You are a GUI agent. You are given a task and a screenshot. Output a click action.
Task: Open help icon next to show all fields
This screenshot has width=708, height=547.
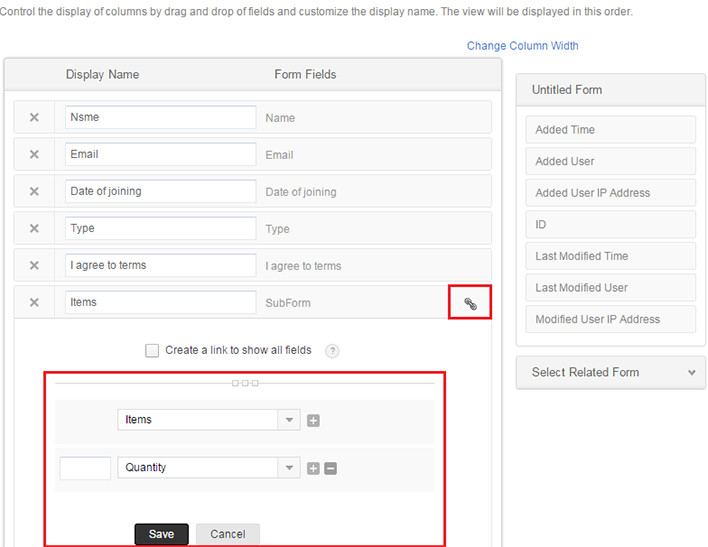pos(332,351)
